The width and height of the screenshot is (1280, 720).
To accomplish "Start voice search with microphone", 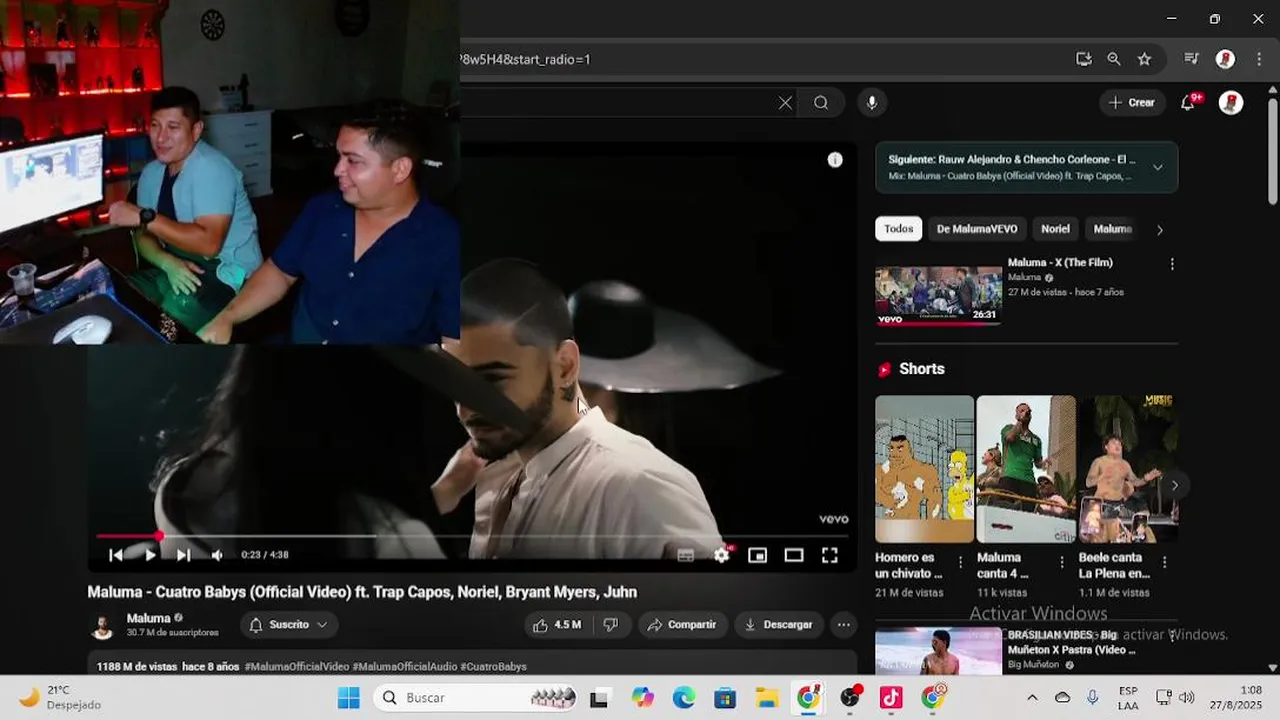I will (872, 103).
